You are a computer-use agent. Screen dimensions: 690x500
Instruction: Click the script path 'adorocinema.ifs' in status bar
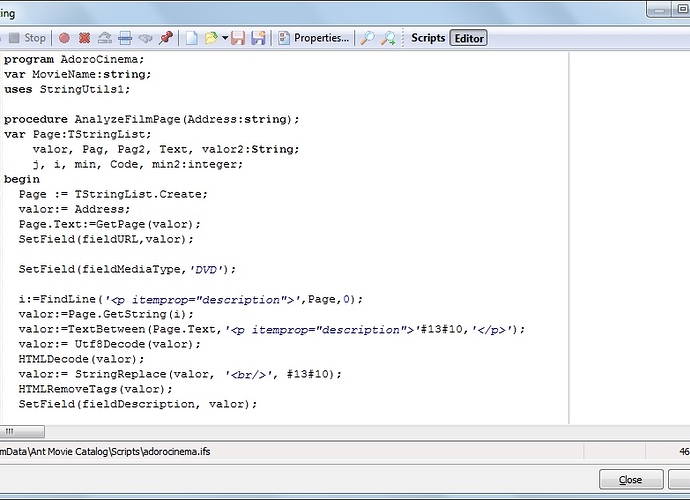click(176, 452)
